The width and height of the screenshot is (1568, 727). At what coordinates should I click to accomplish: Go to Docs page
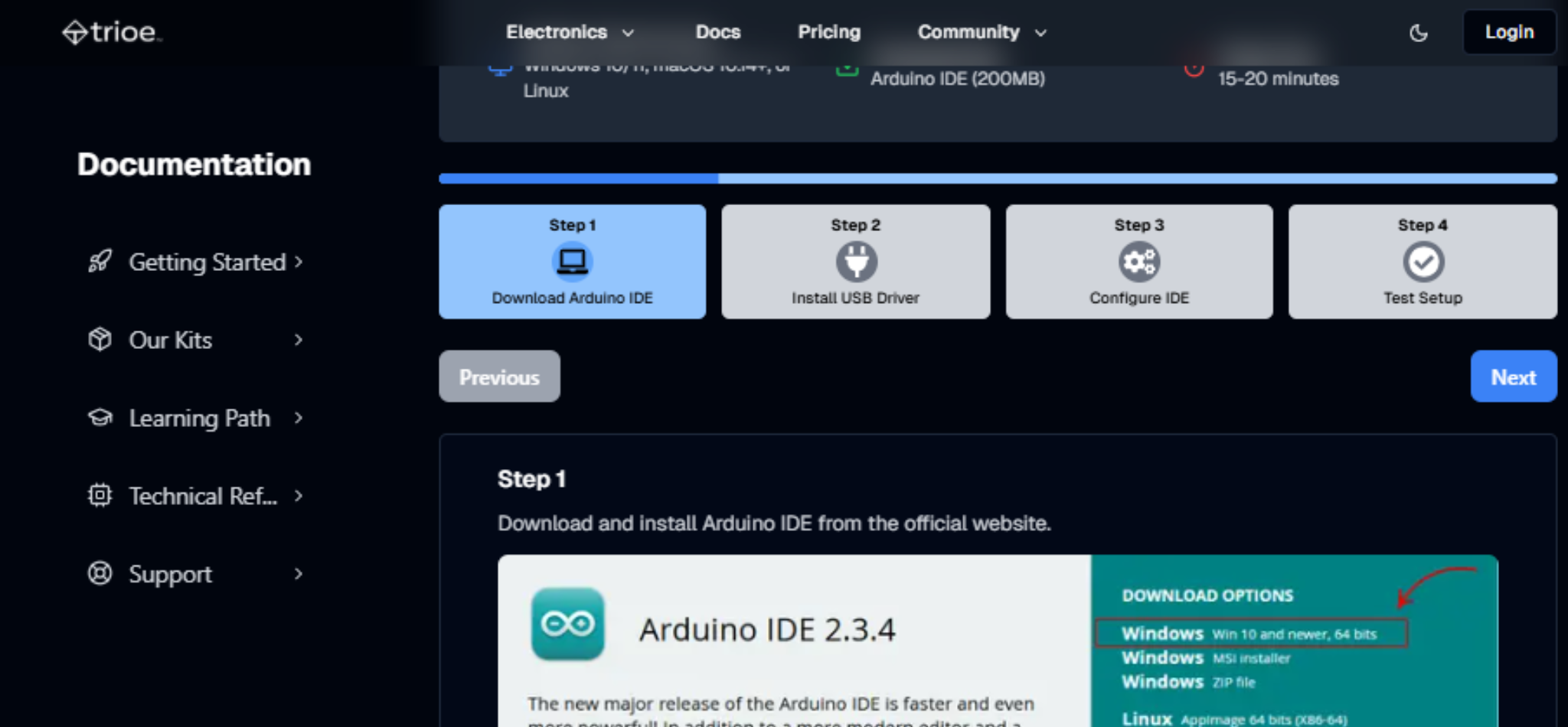[x=717, y=32]
